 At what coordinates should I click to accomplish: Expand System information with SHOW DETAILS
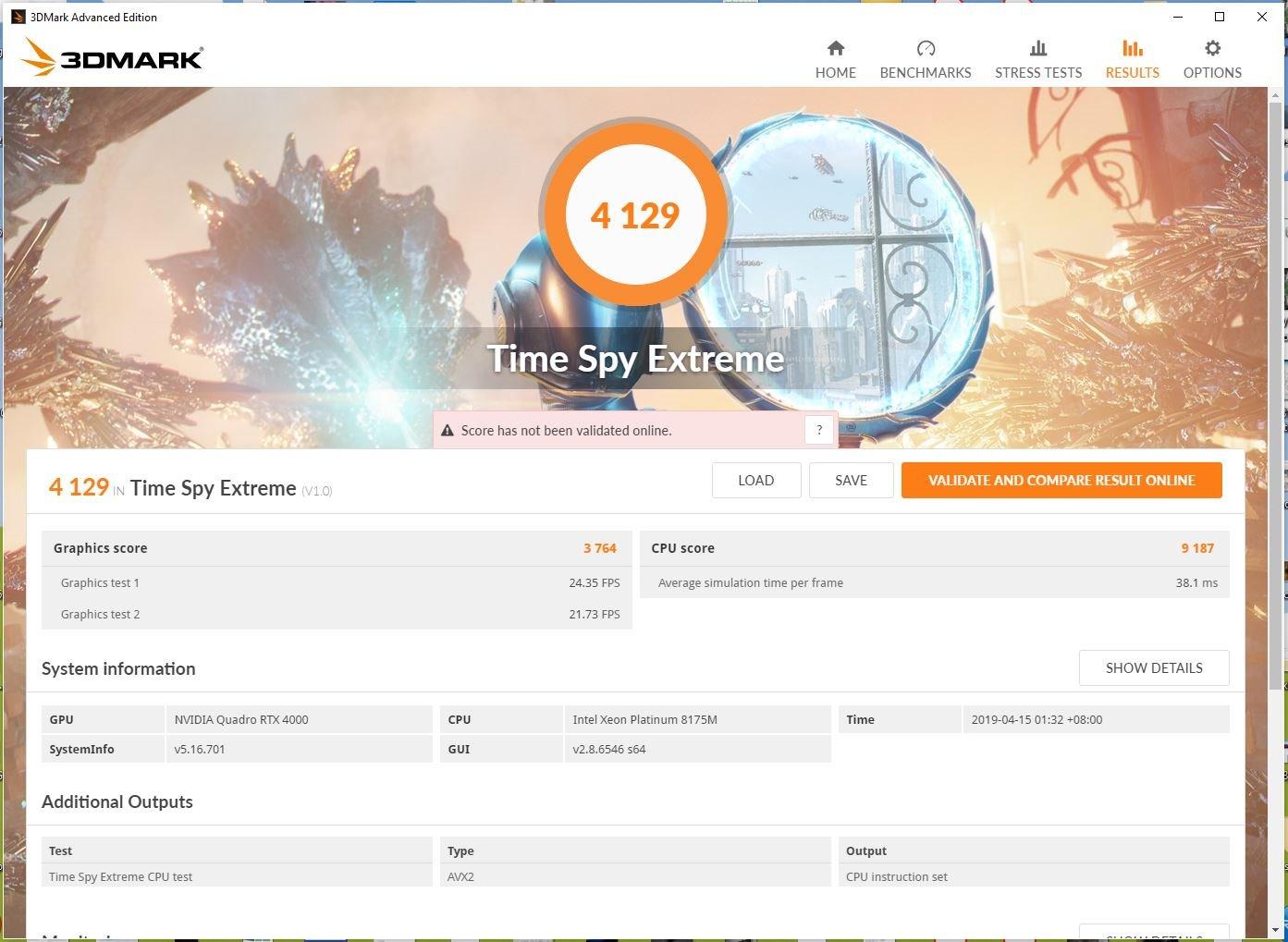coord(1153,668)
